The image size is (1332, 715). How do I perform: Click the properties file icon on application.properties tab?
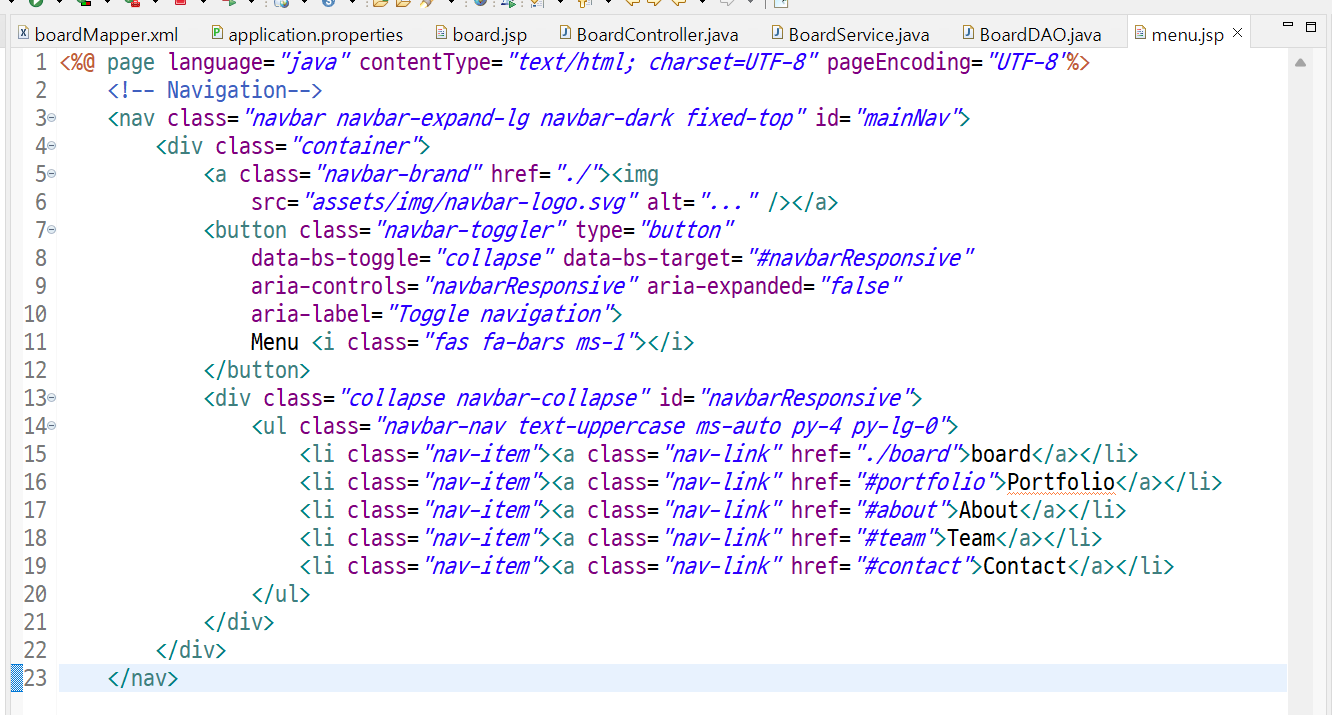coord(218,34)
